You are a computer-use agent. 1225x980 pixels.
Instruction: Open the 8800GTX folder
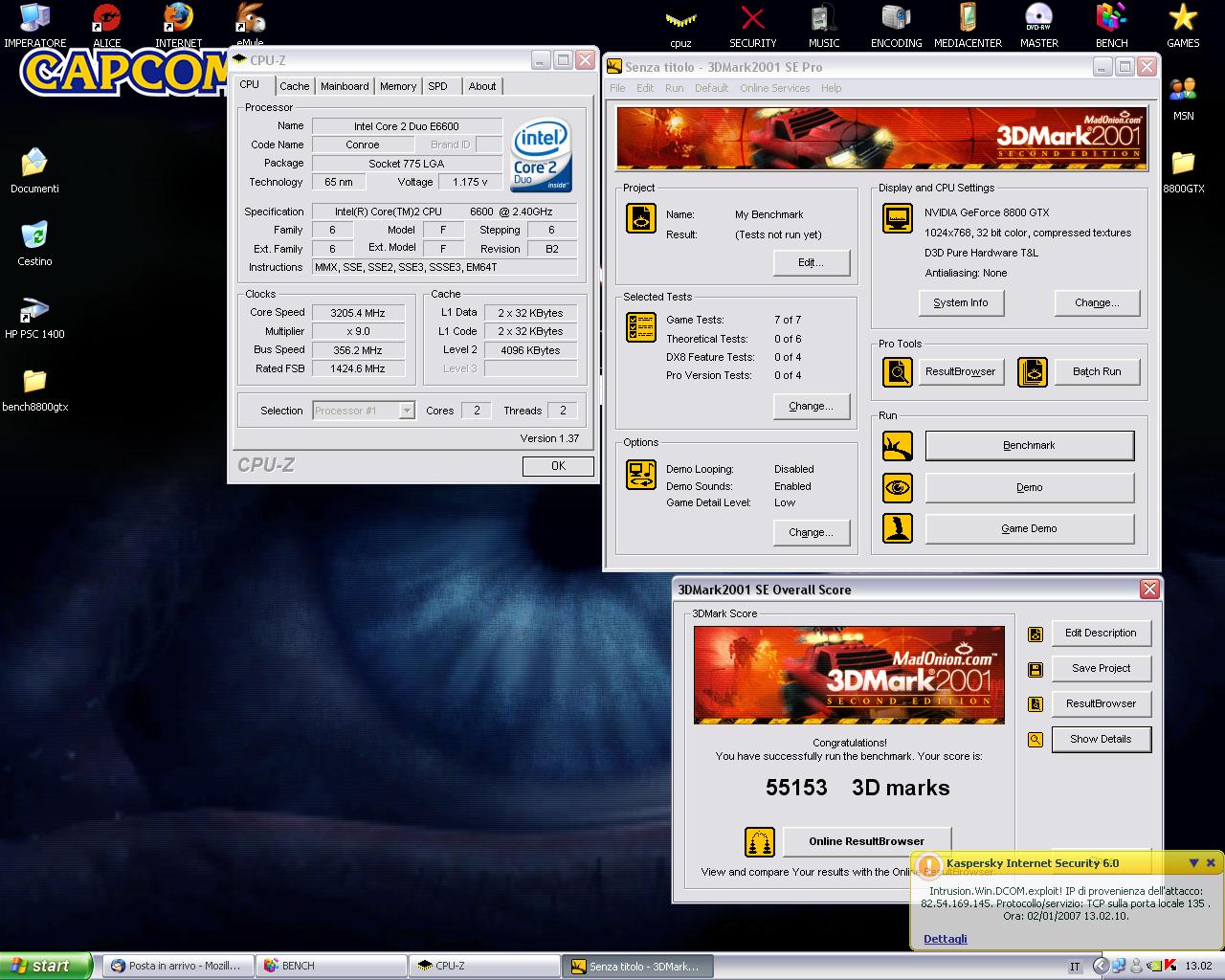[x=1184, y=165]
